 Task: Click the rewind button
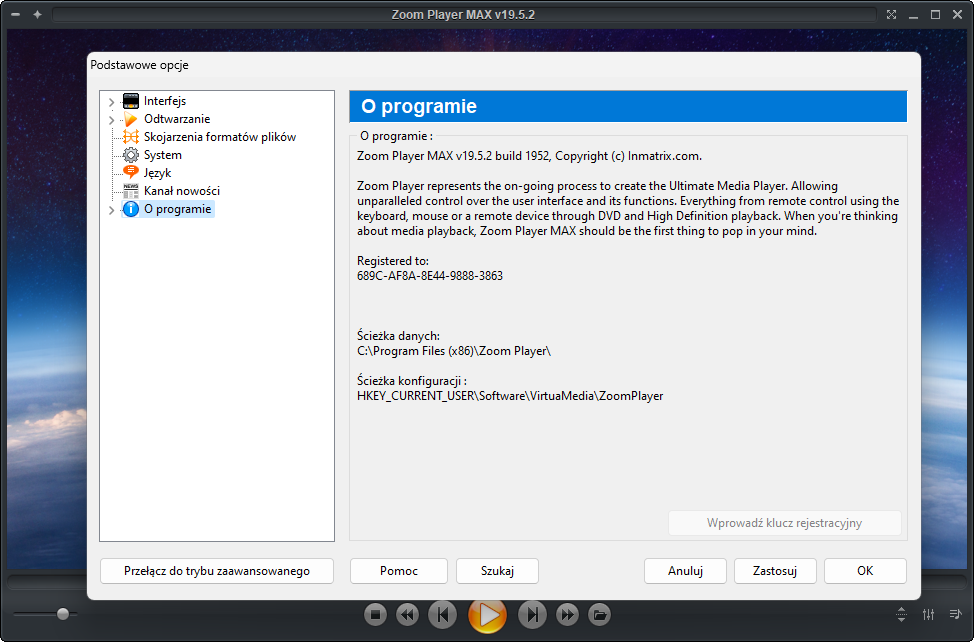(407, 615)
